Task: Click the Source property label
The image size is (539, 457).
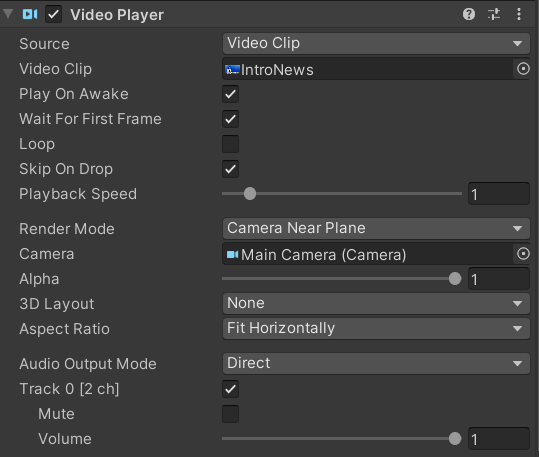Action: click(x=44, y=44)
